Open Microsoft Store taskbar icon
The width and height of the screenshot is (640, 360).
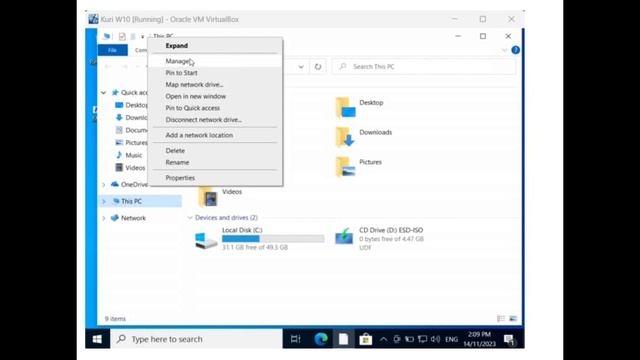point(366,339)
